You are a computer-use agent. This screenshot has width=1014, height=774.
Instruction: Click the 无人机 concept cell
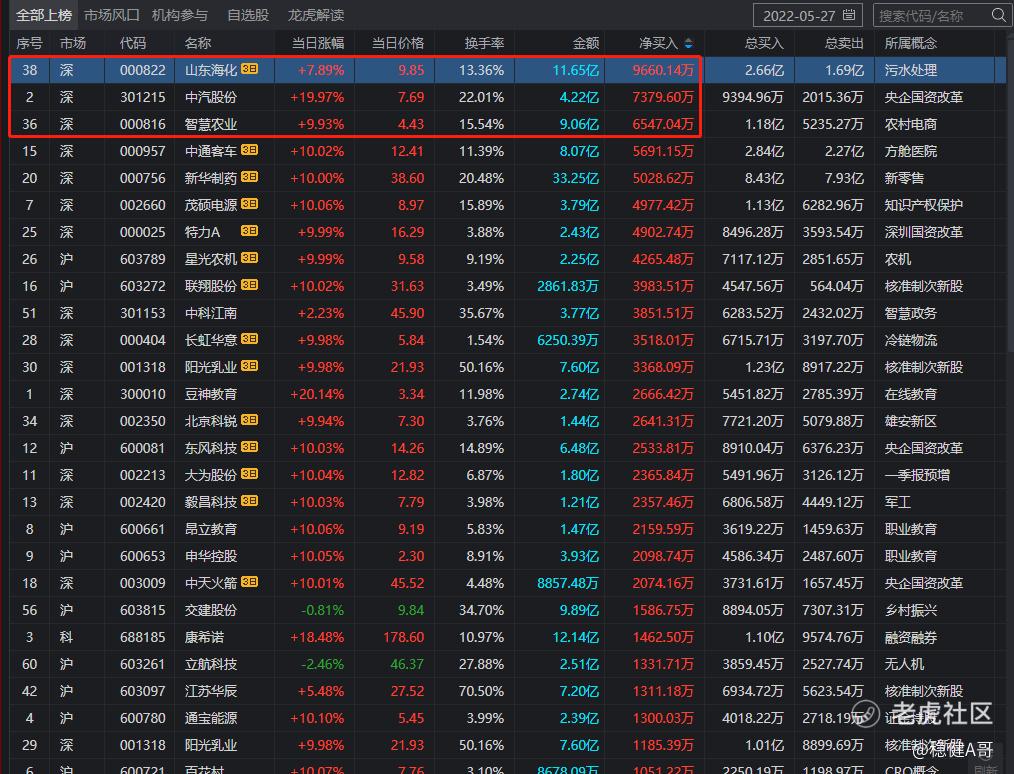click(x=904, y=665)
